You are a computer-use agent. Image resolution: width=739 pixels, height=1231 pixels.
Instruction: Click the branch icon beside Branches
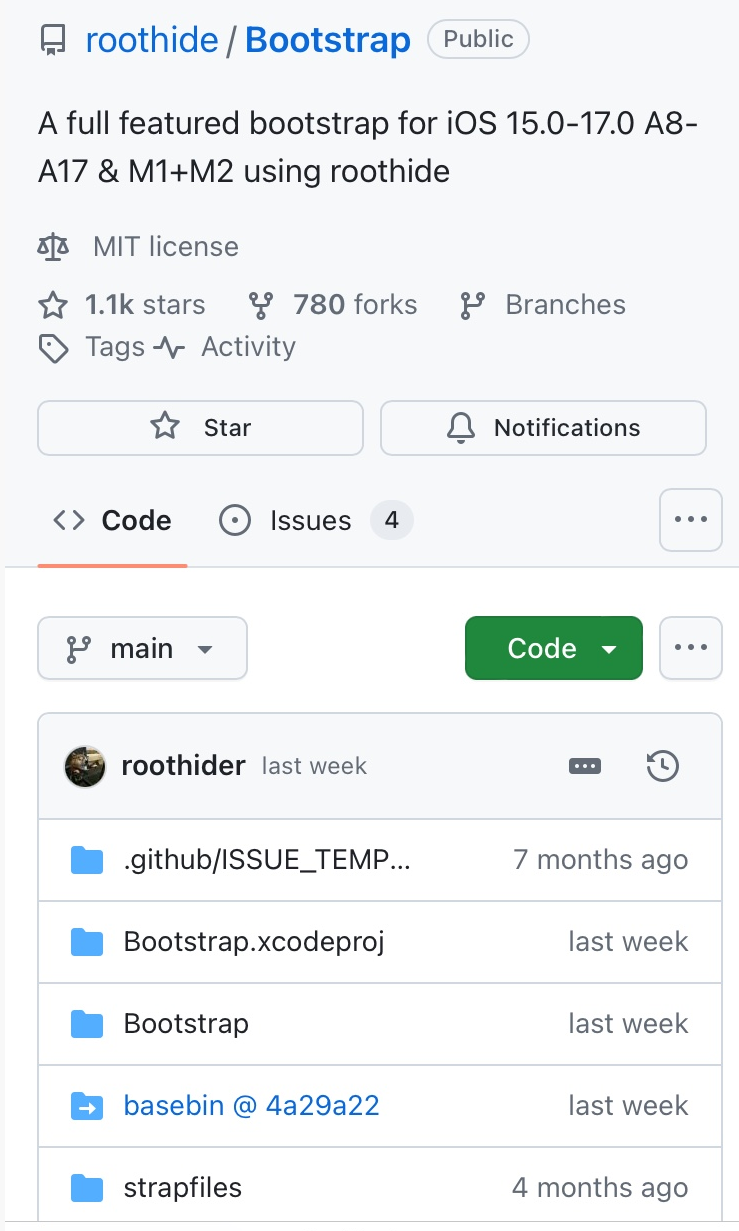pyautogui.click(x=472, y=305)
